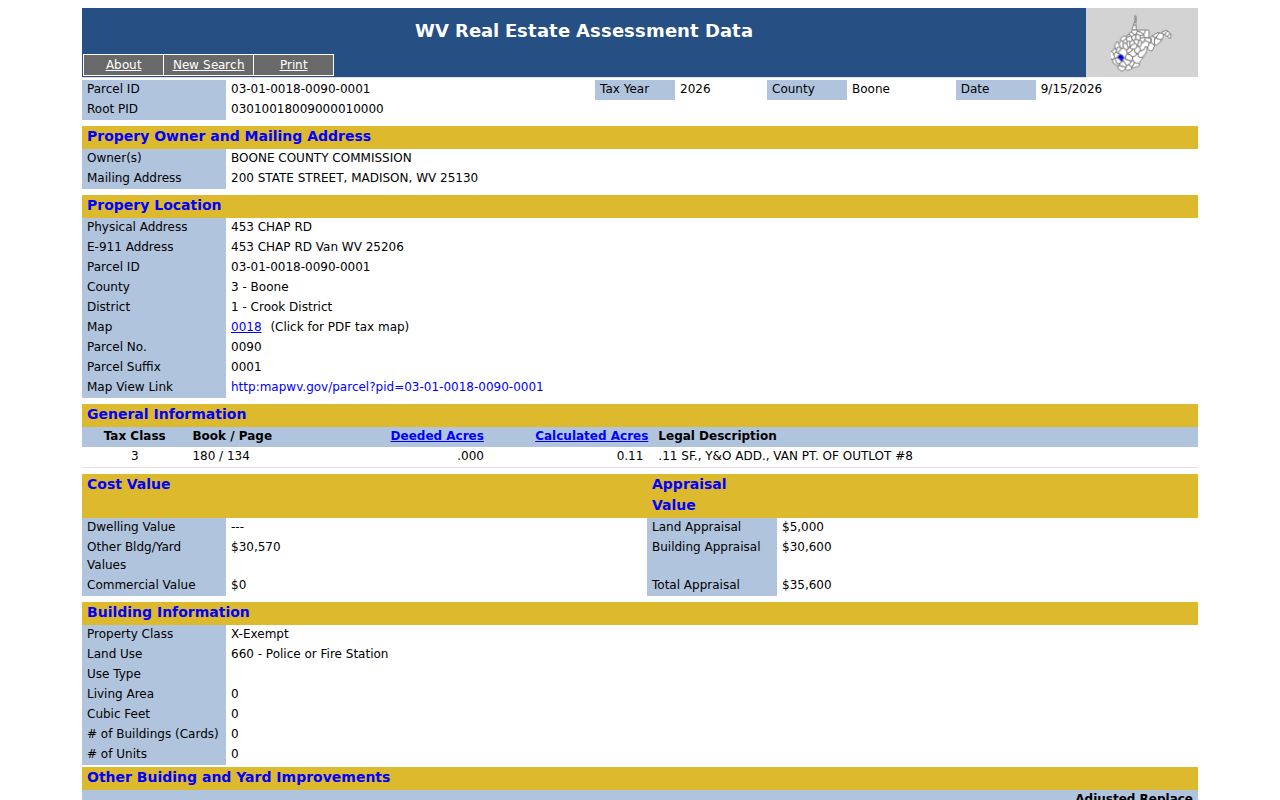Click the Land Use value 660 - Police or Fire Station
This screenshot has width=1280, height=800.
point(309,654)
